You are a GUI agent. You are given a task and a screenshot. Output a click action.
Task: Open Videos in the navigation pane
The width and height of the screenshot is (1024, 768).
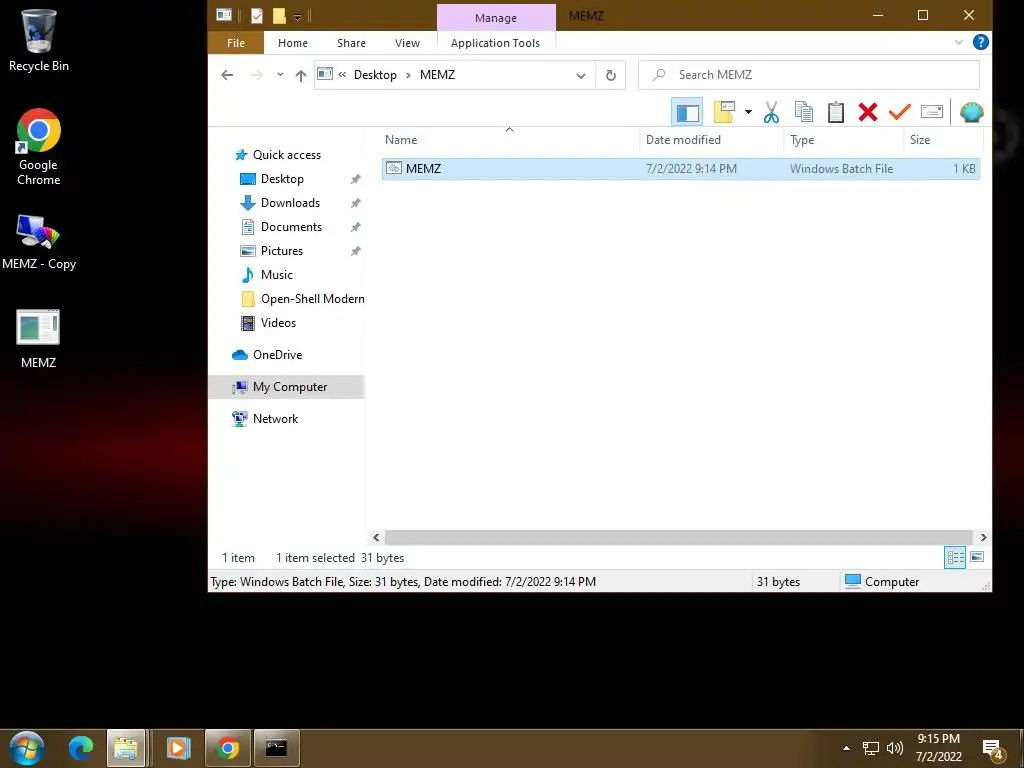[278, 323]
